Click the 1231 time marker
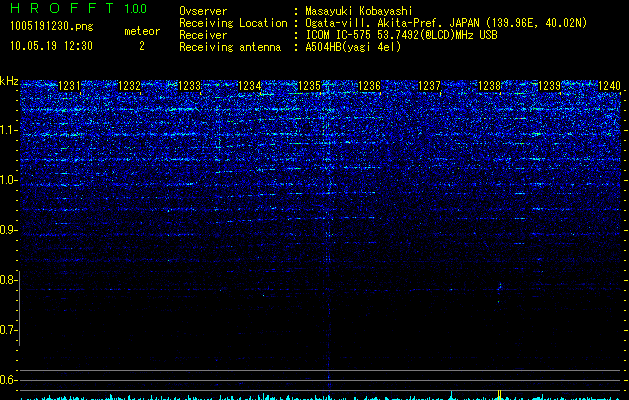The width and height of the screenshot is (629, 400). coord(69,86)
